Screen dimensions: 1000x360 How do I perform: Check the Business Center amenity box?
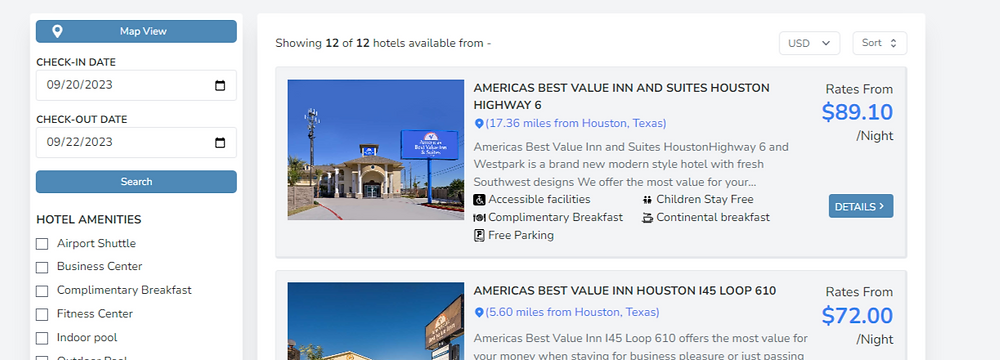(42, 267)
